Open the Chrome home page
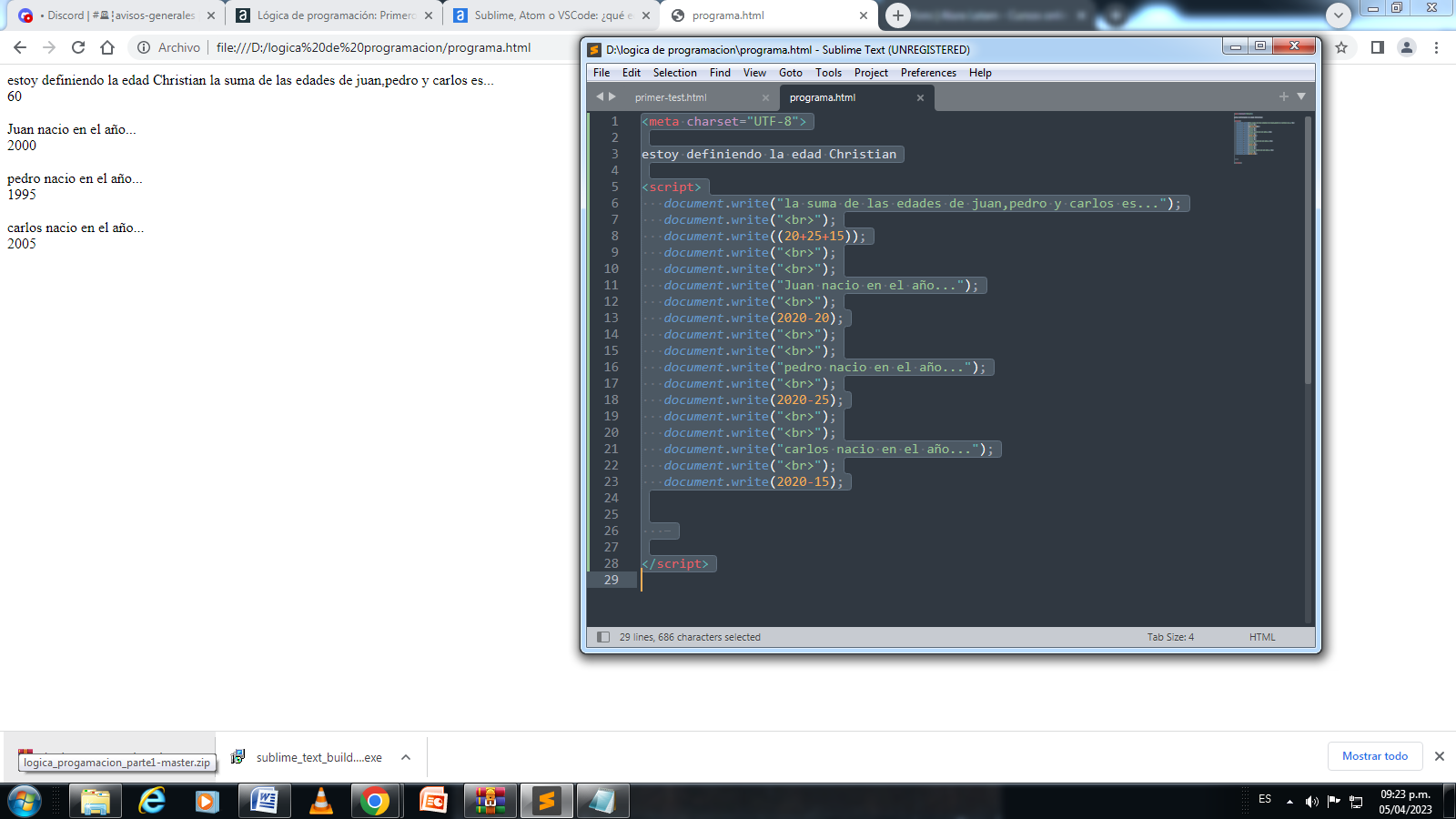The image size is (1456, 819). pyautogui.click(x=107, y=47)
